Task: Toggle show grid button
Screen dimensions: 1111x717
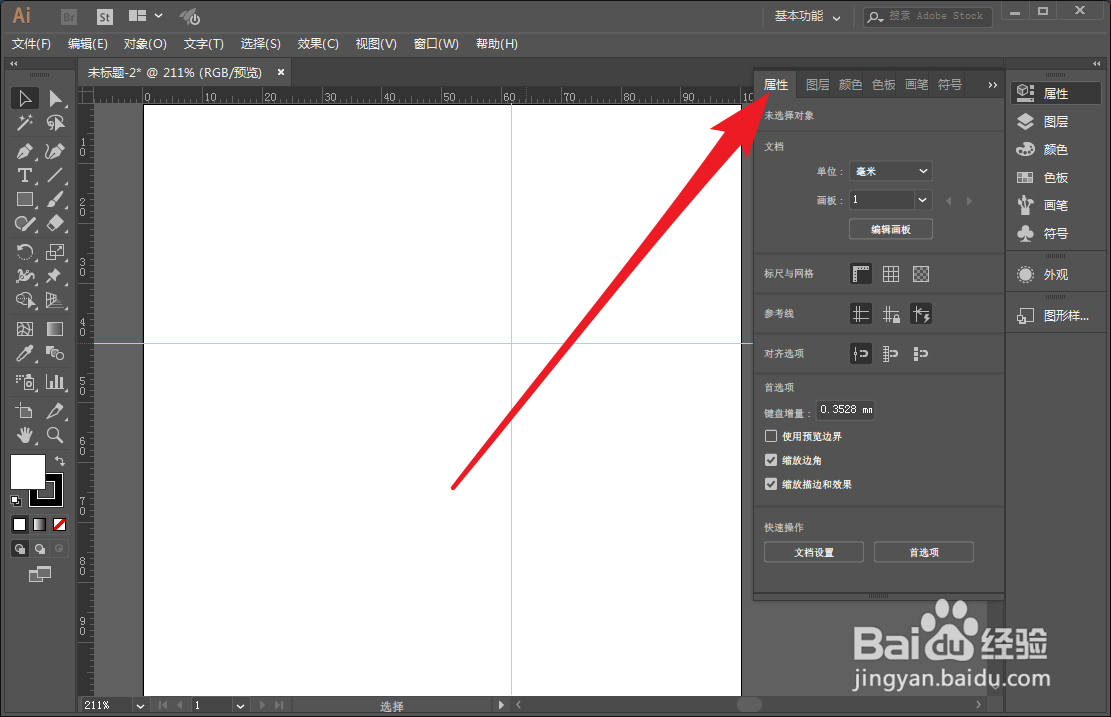Action: (x=891, y=273)
